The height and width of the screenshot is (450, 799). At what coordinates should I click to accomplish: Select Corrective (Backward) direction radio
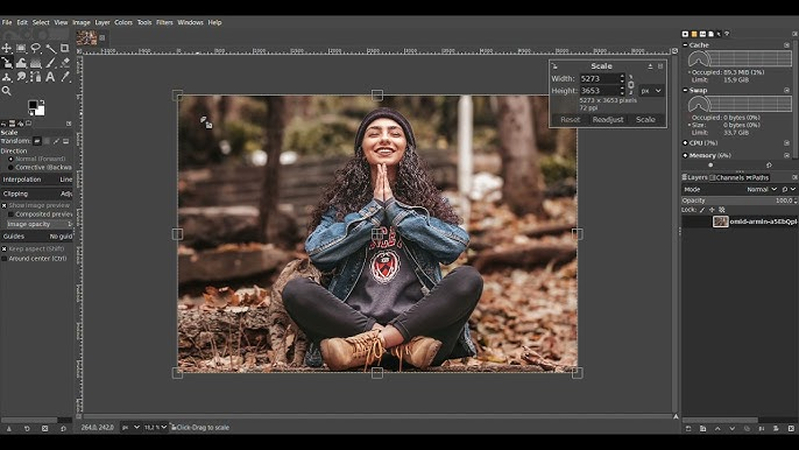11,167
